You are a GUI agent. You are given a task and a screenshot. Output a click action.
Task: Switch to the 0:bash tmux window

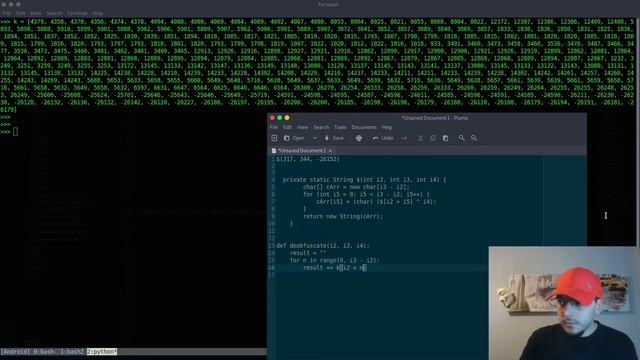pyautogui.click(x=44, y=351)
